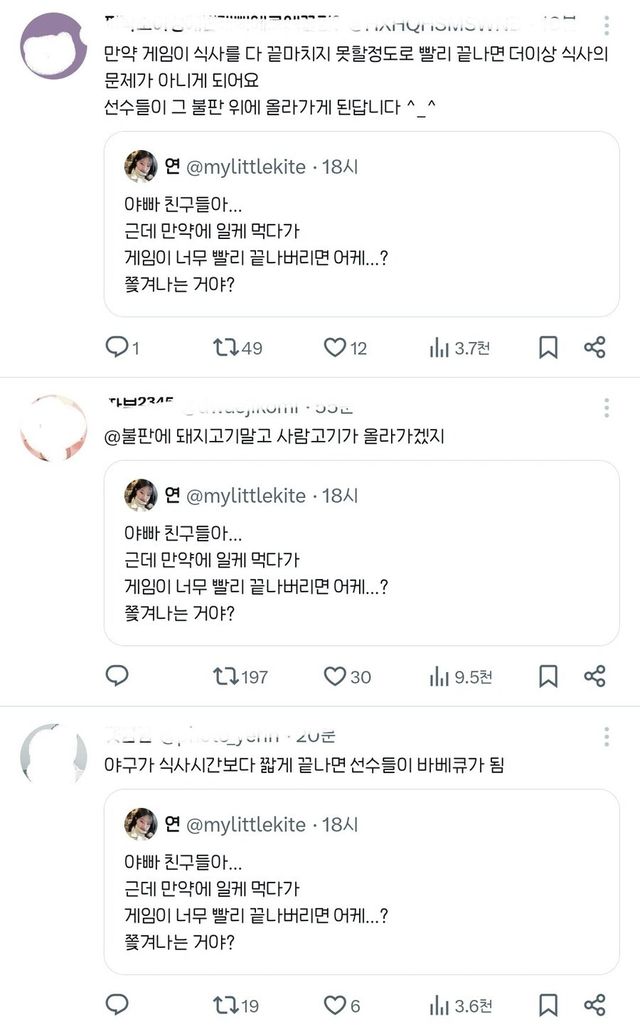Retweet the post with 19 retweets
This screenshot has height=1032, width=640.
tap(225, 1005)
